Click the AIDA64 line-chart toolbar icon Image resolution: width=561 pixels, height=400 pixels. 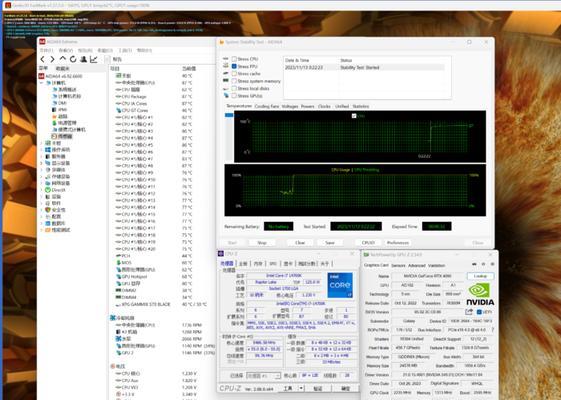point(94,59)
